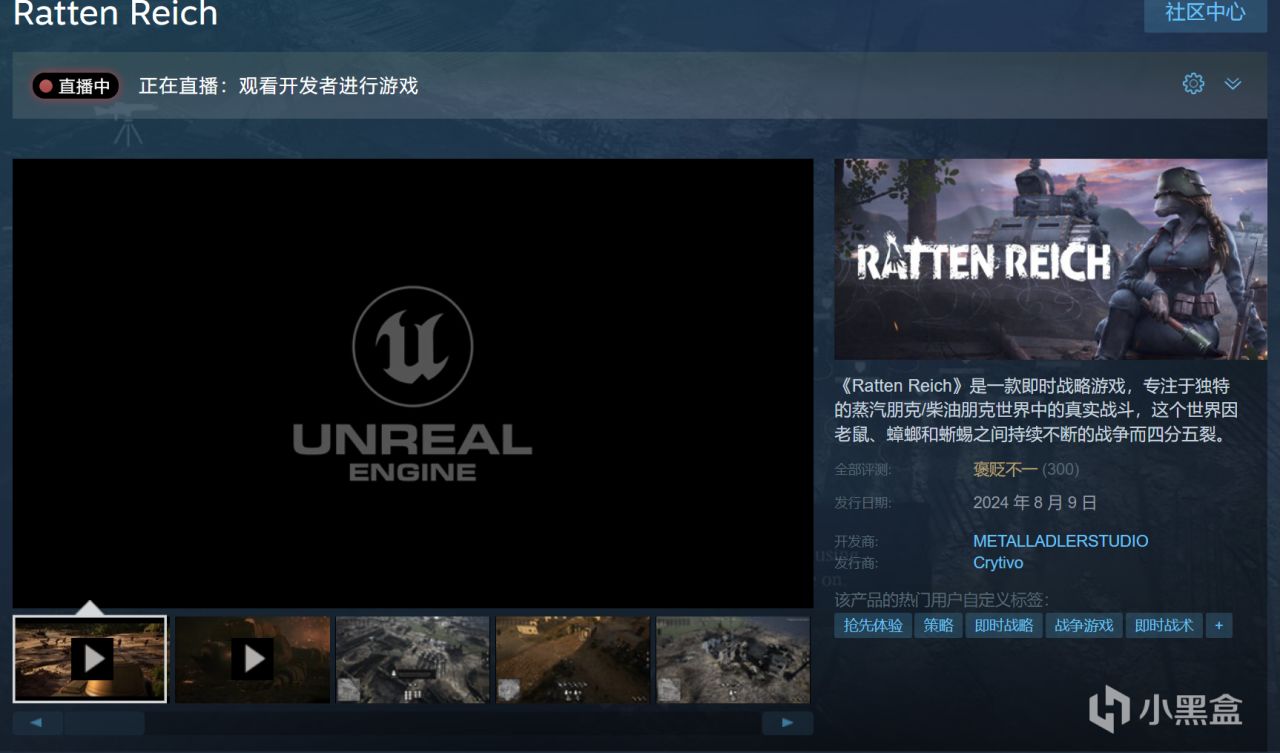
Task: Open the 正在直播 developer broadcast title
Action: [x=278, y=86]
